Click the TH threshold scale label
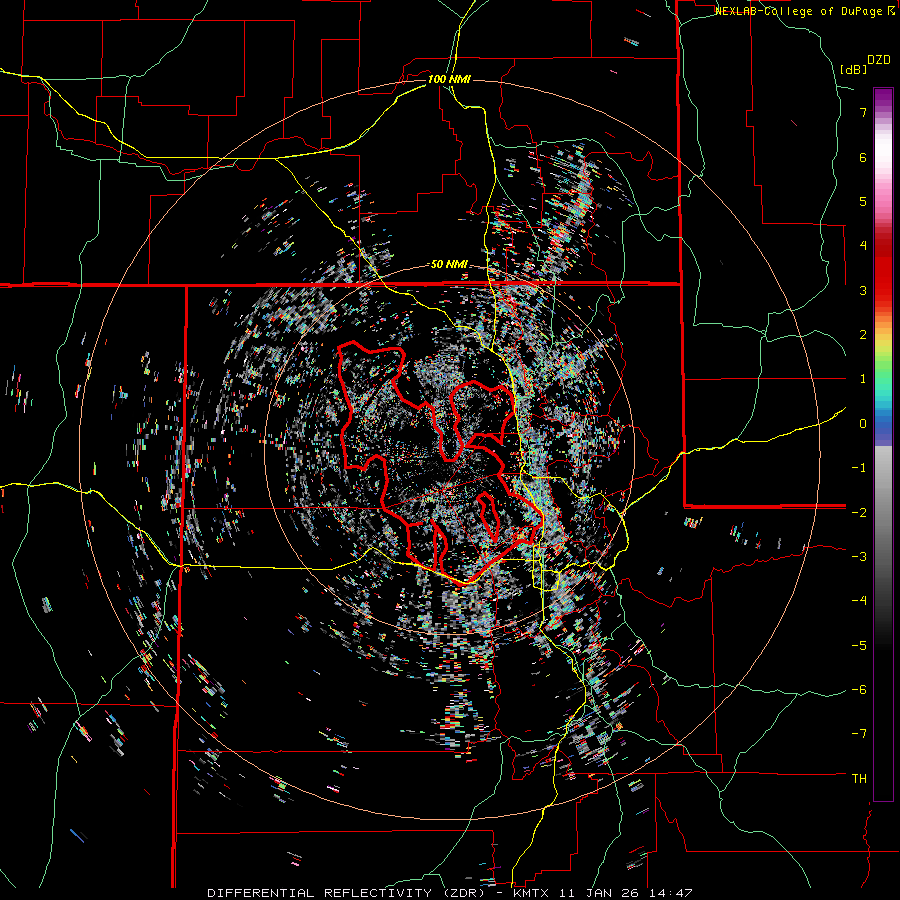 [x=859, y=779]
